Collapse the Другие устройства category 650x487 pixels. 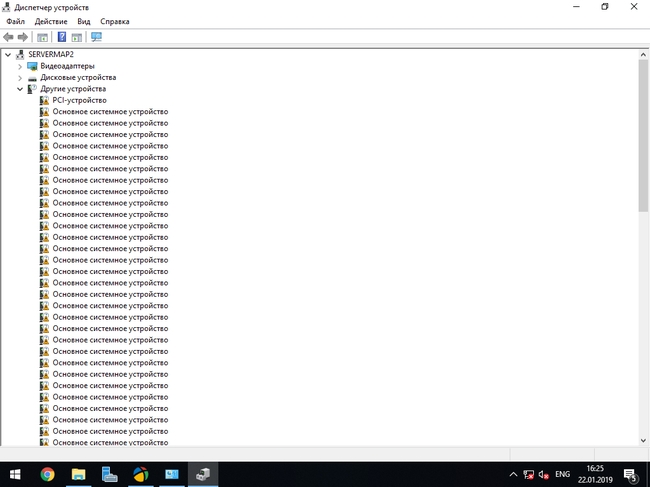(x=19, y=89)
